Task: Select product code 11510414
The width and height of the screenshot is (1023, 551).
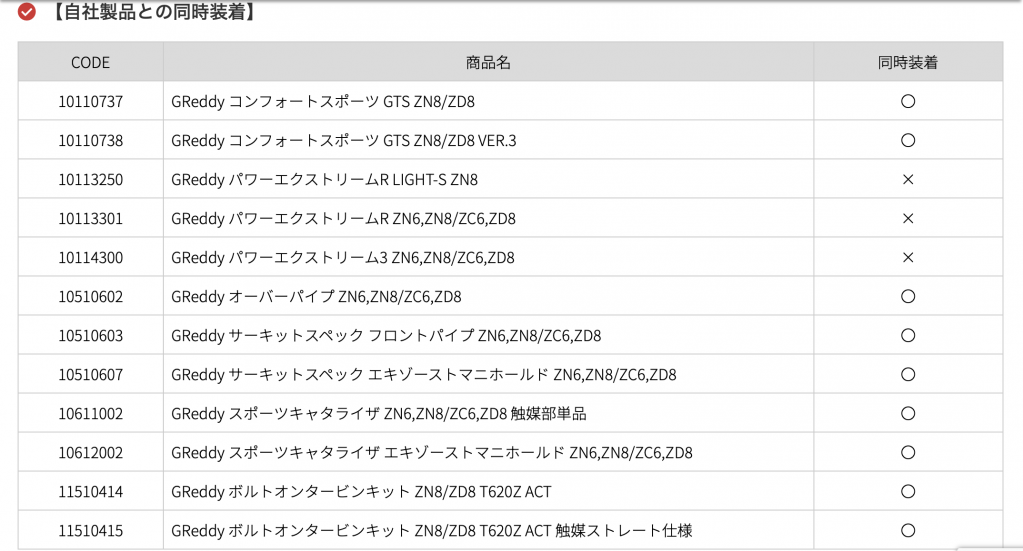Action: (90, 492)
